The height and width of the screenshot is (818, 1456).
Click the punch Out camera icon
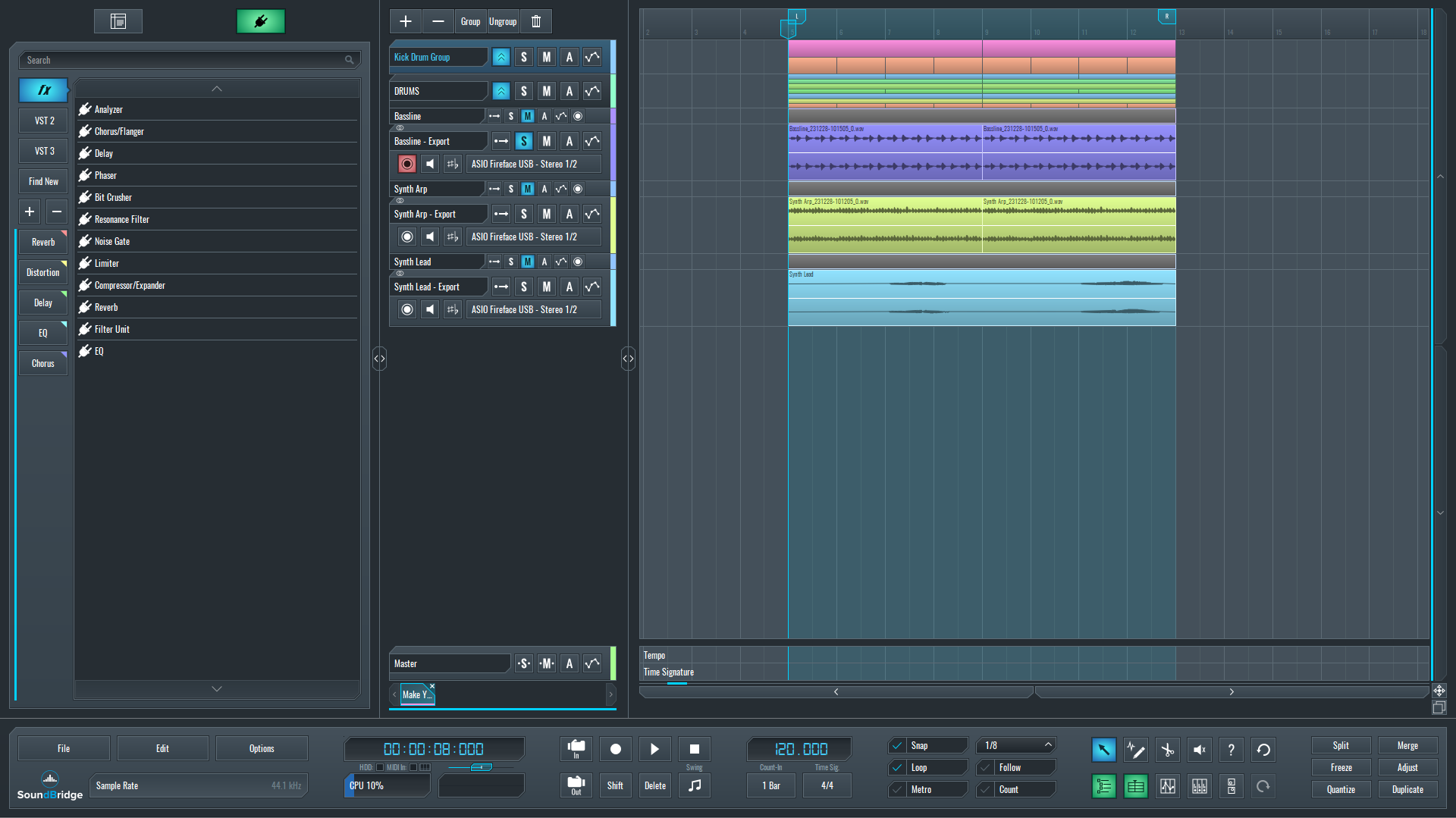576,785
